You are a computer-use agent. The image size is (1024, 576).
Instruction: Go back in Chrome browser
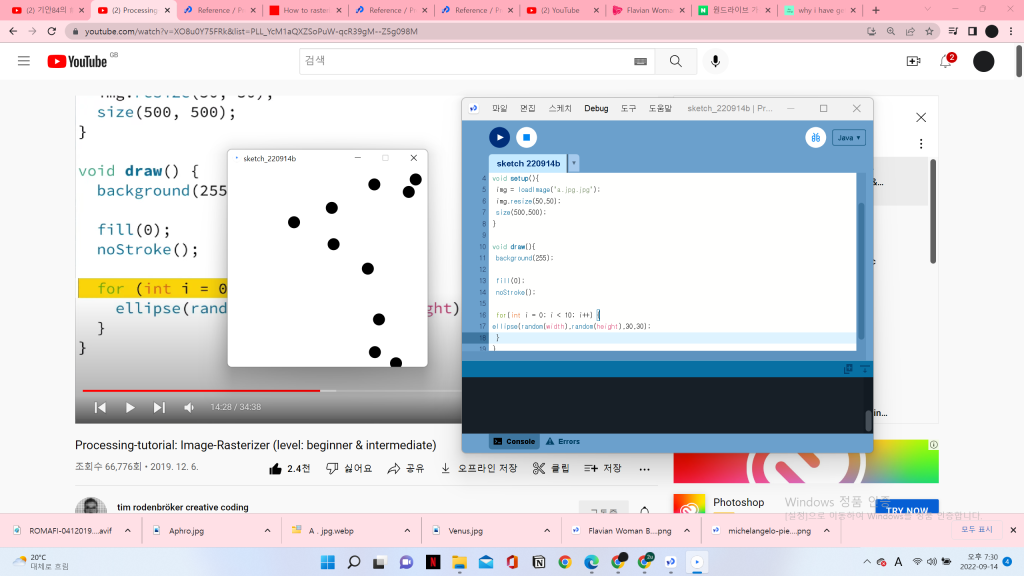pos(13,31)
